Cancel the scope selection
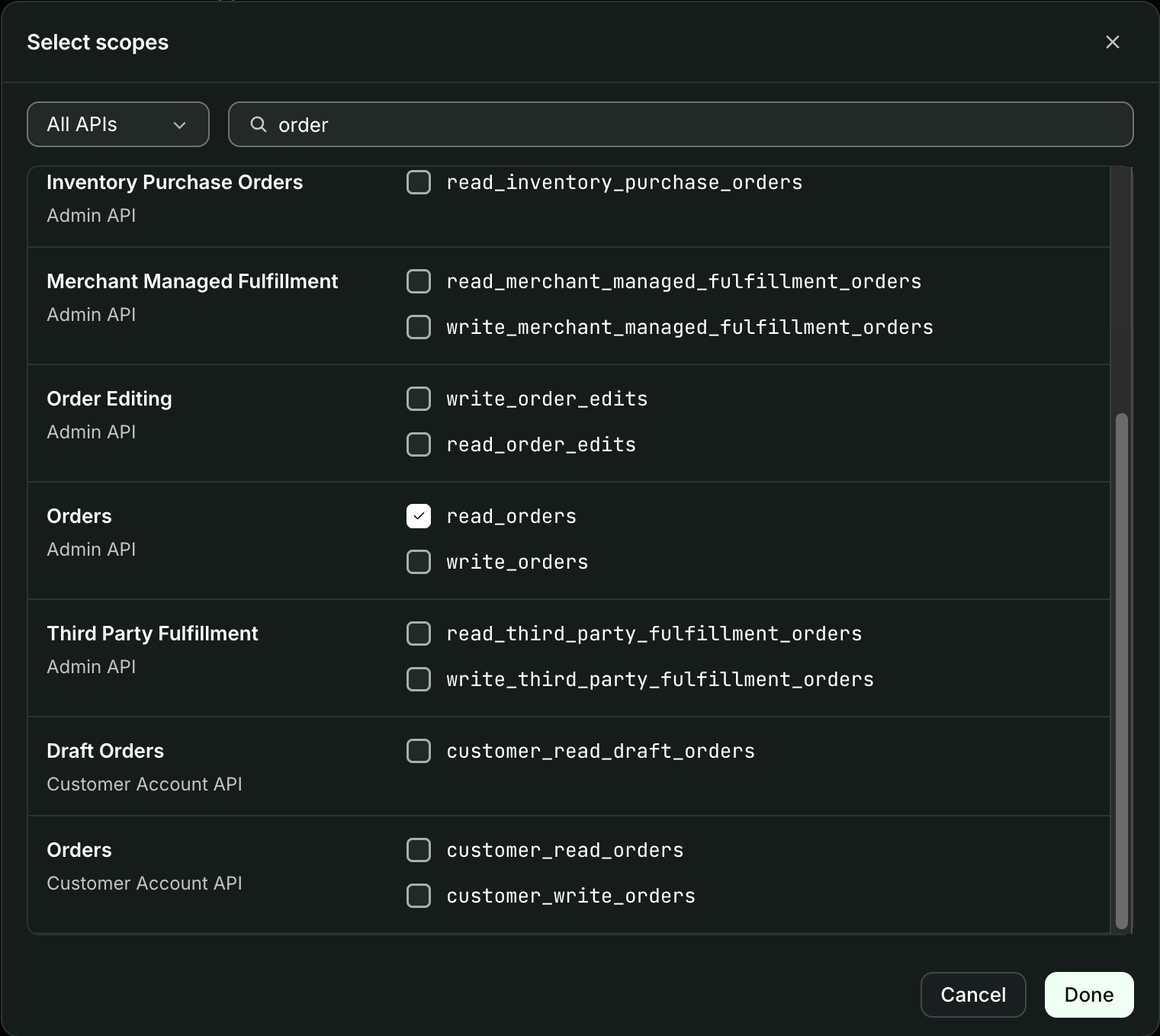The height and width of the screenshot is (1036, 1160). tap(973, 995)
